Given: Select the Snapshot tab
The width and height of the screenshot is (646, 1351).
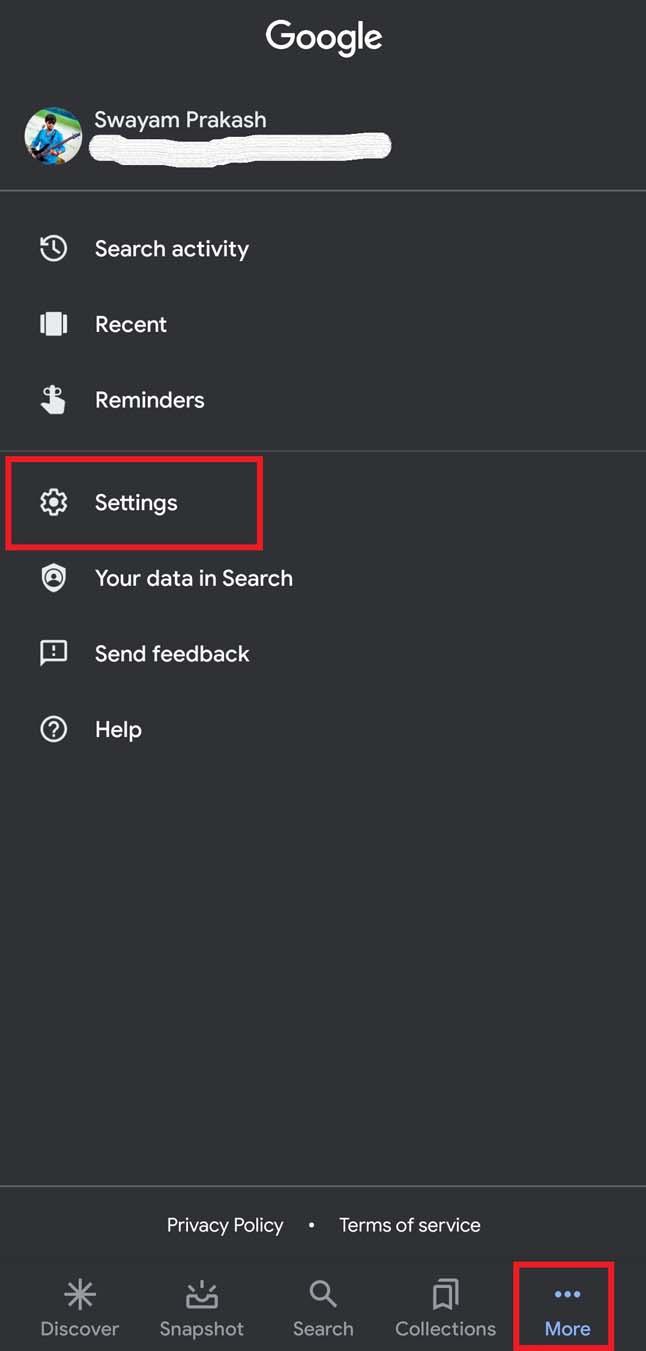Looking at the screenshot, I should click(201, 1305).
